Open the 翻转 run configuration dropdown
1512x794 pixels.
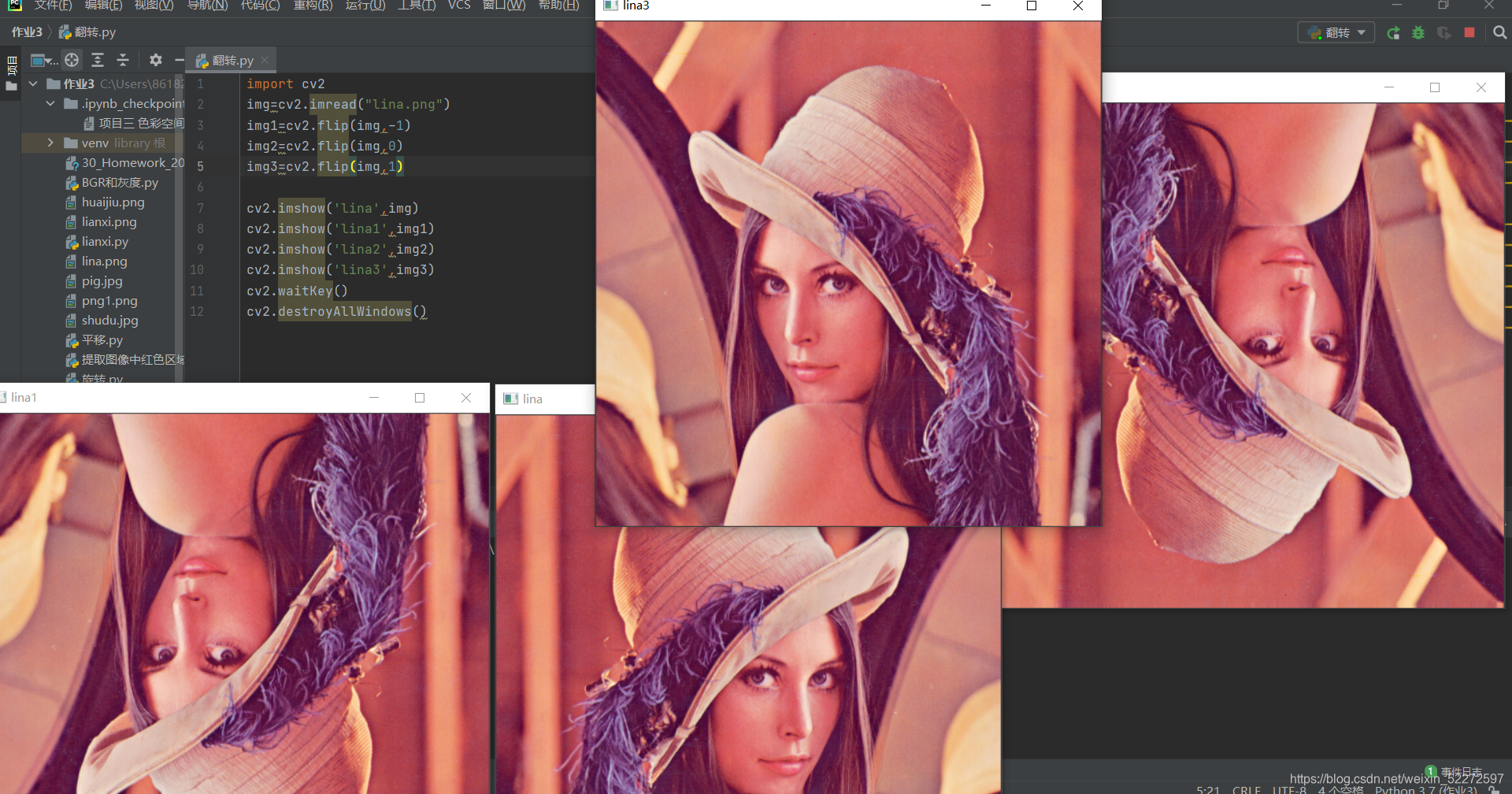[1336, 33]
